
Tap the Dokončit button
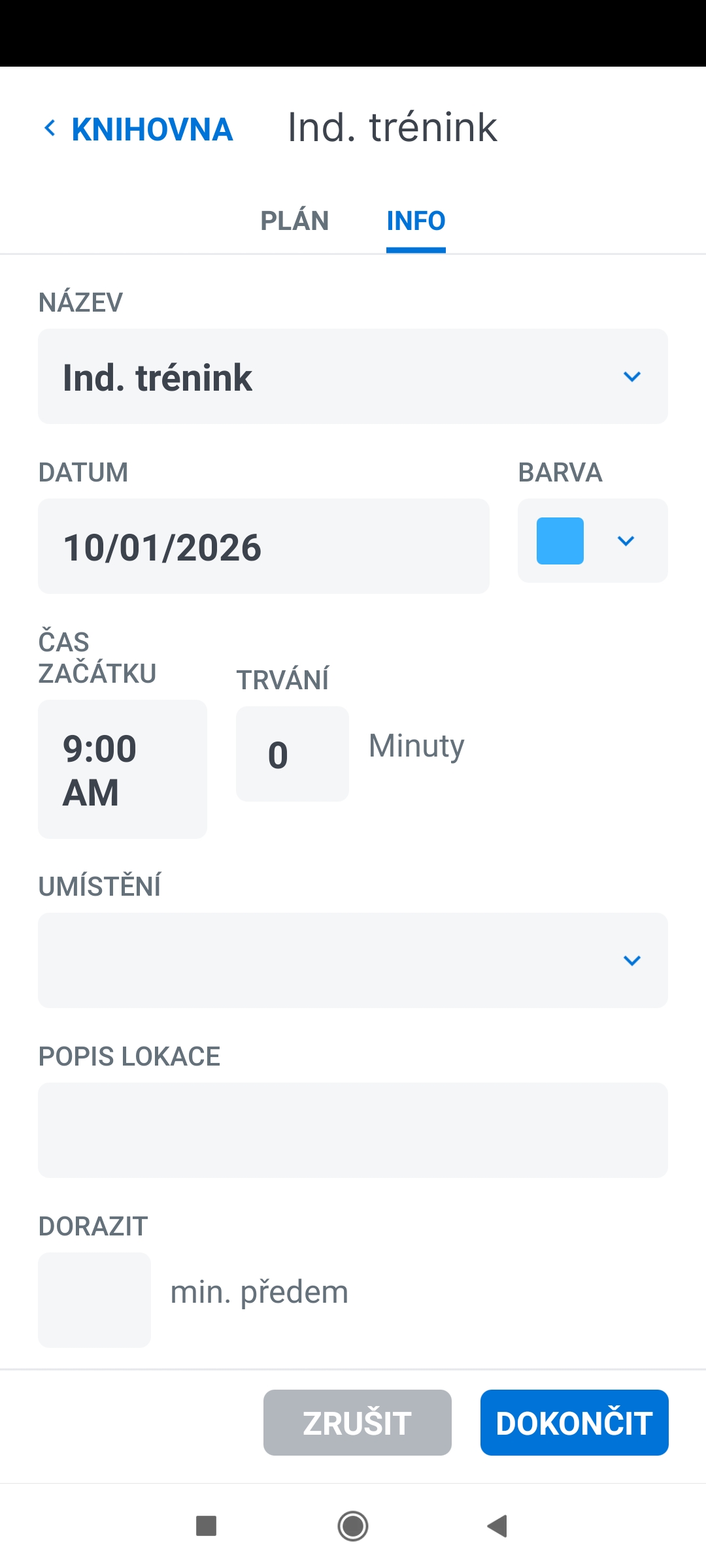(x=574, y=1422)
